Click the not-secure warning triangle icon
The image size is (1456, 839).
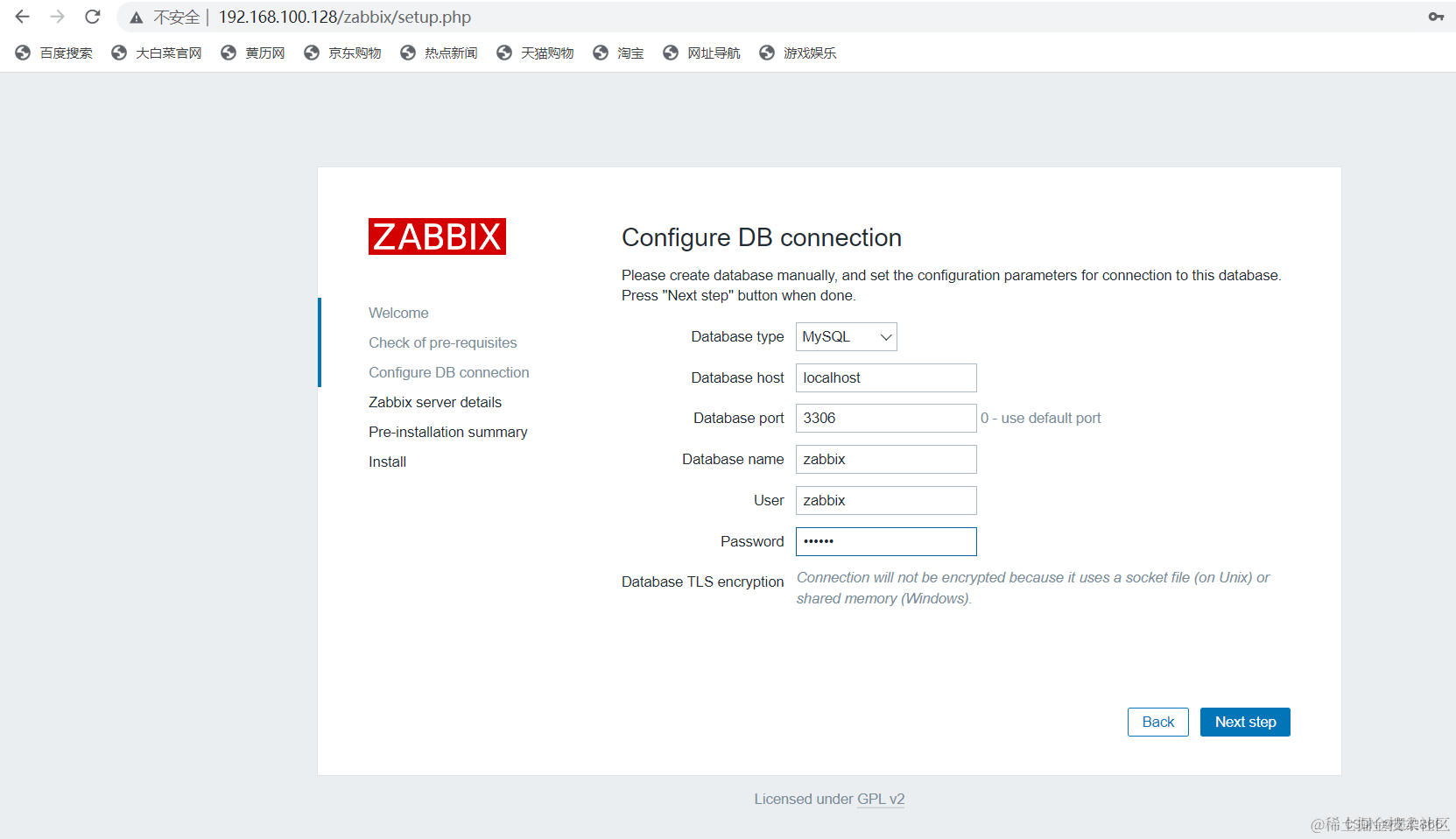click(137, 18)
